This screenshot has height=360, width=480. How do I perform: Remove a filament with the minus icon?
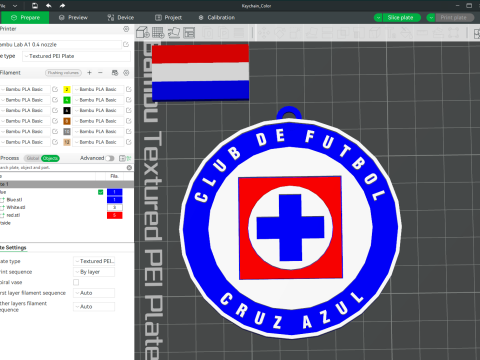tap(100, 72)
